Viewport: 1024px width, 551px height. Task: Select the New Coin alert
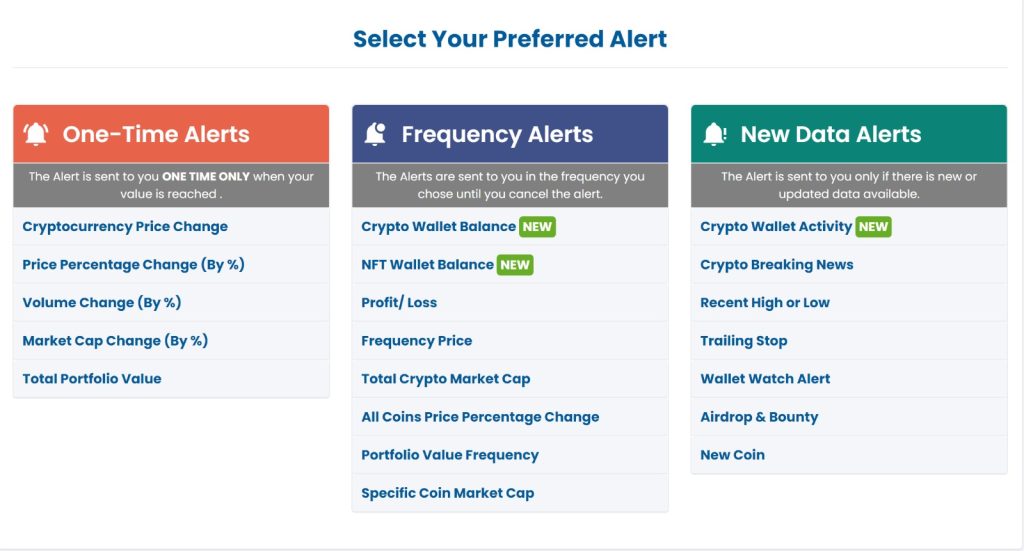[732, 454]
